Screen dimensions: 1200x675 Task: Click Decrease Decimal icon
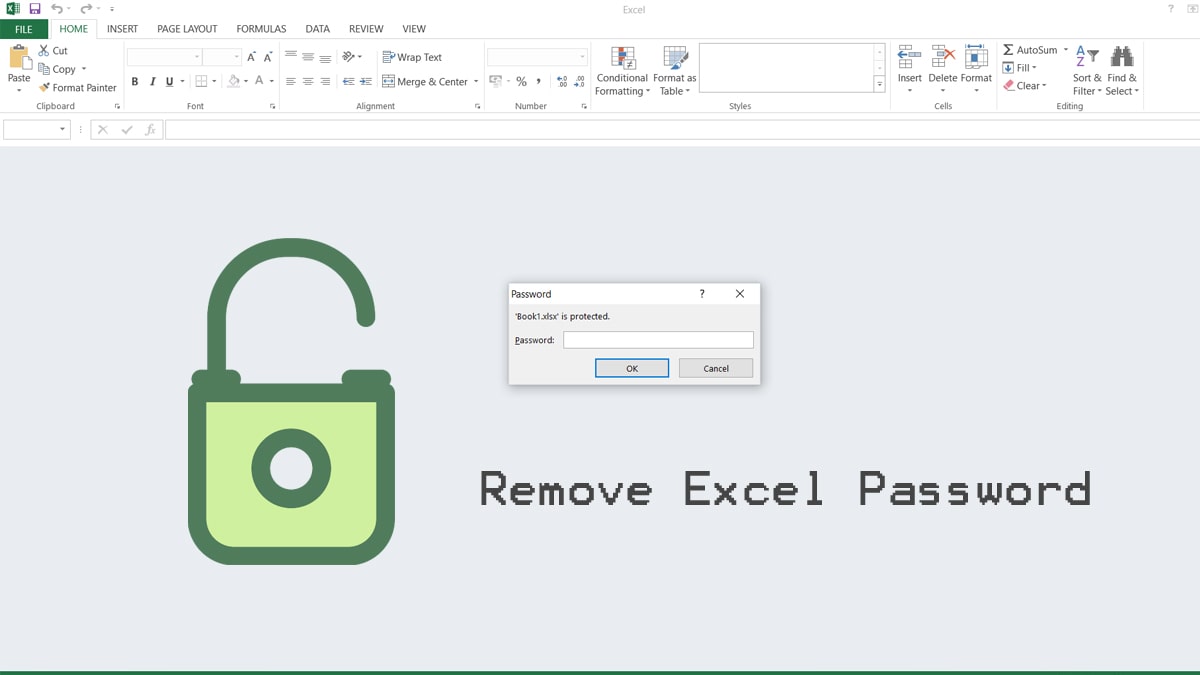pyautogui.click(x=580, y=81)
